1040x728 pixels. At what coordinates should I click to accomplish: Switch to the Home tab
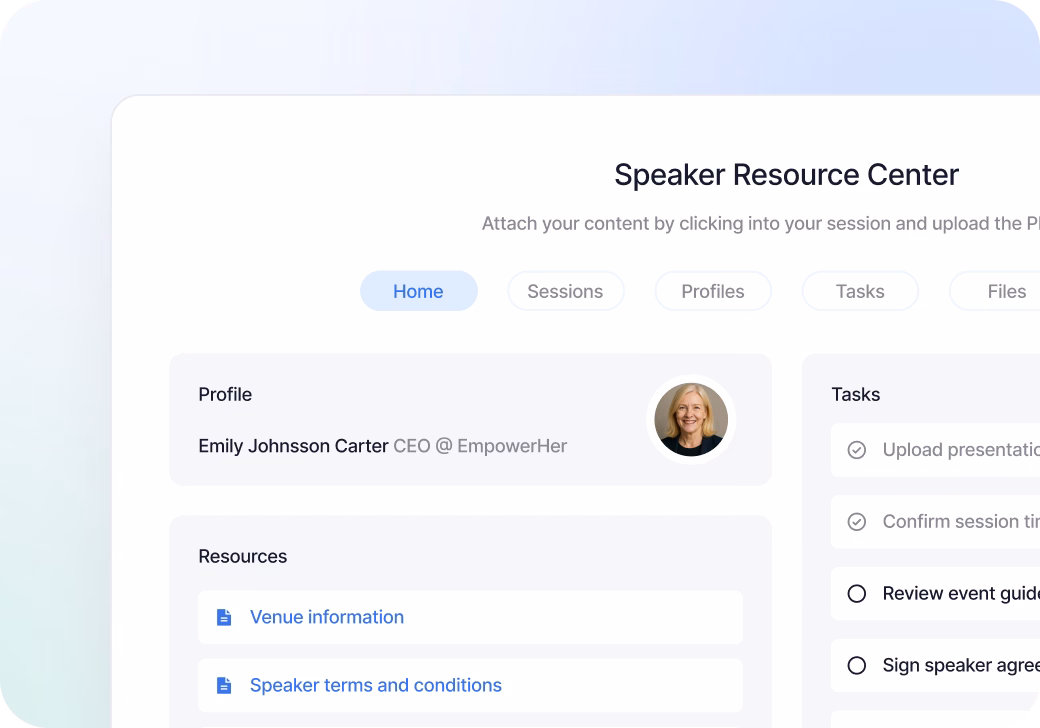pos(419,291)
